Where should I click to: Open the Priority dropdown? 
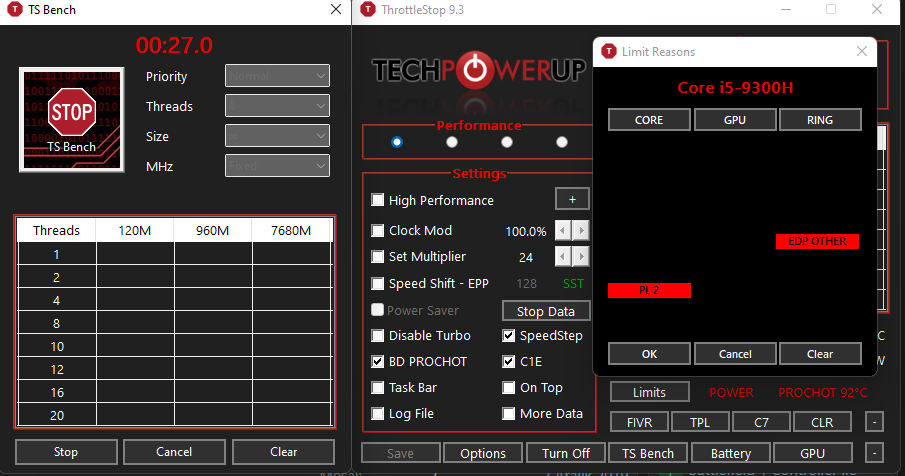point(277,76)
